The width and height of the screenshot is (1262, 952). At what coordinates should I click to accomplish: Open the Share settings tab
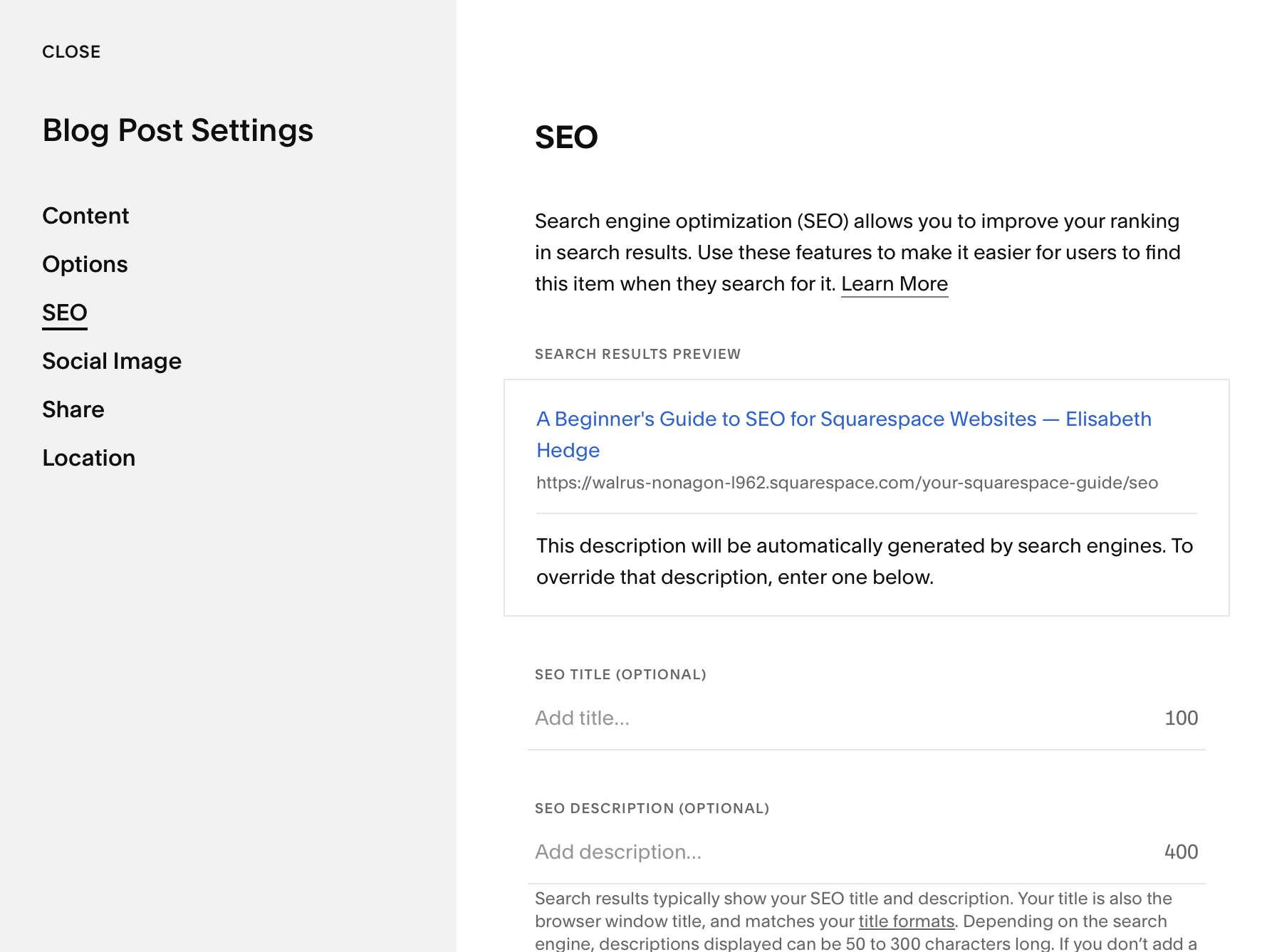click(x=73, y=409)
